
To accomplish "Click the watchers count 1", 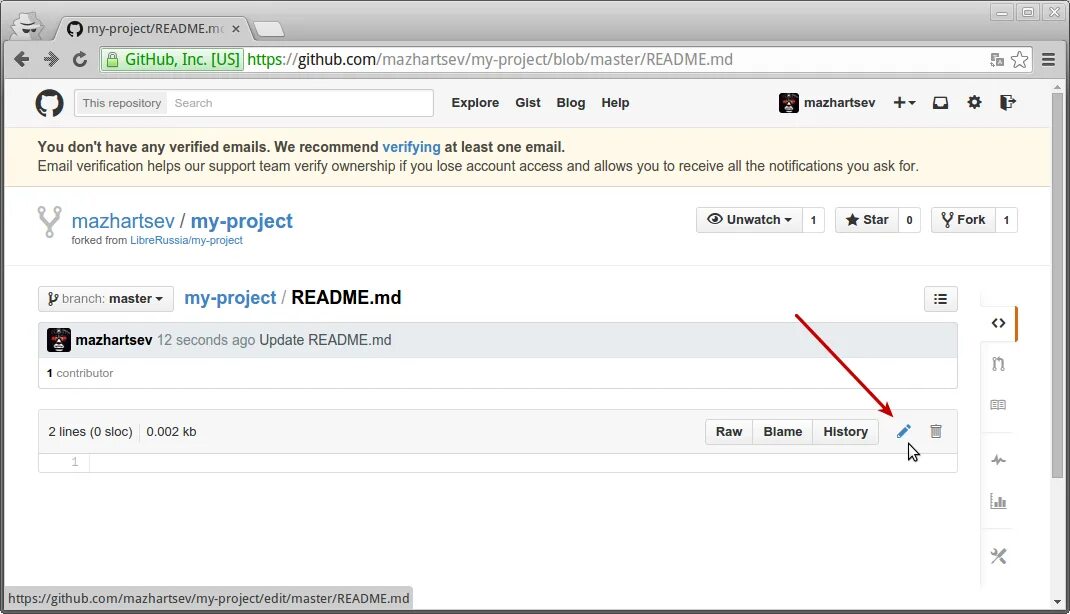I will tap(813, 220).
